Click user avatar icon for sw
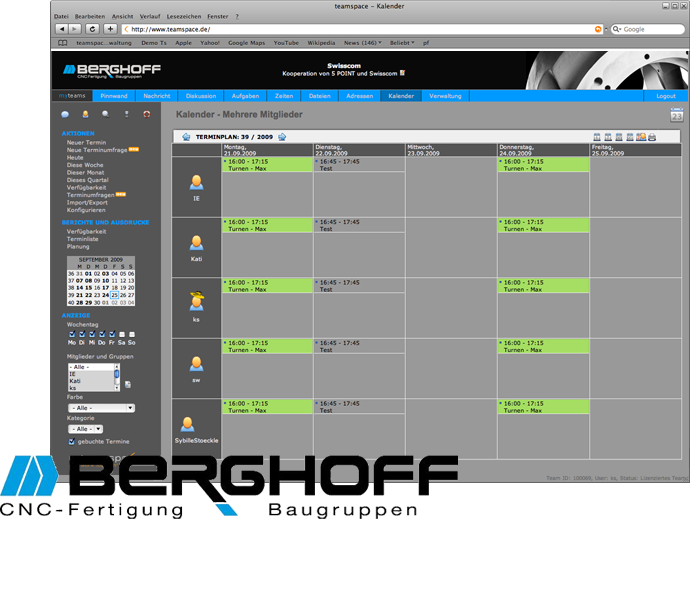690x600 pixels. (196, 364)
